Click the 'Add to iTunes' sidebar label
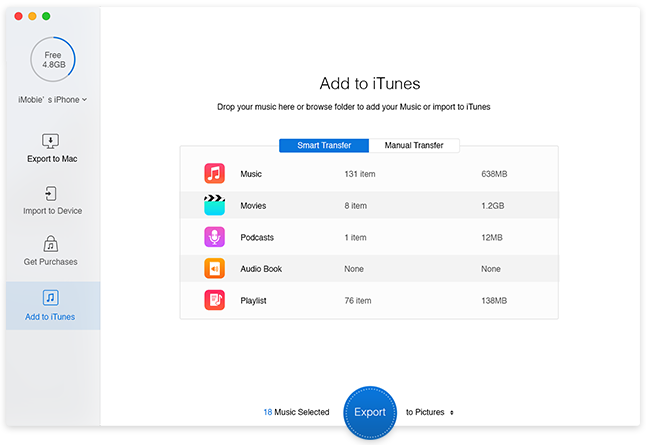Image resolution: width=646 pixels, height=445 pixels. coord(50,317)
